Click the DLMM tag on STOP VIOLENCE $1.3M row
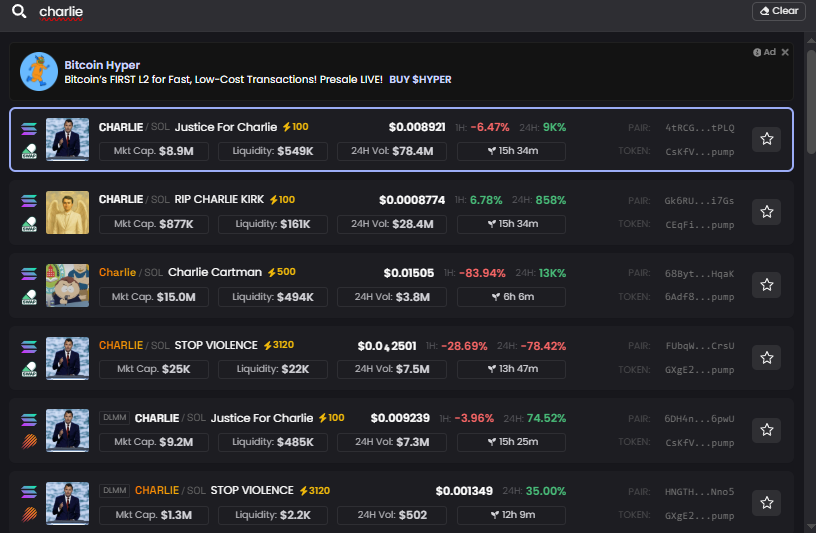This screenshot has width=816, height=533. 114,490
